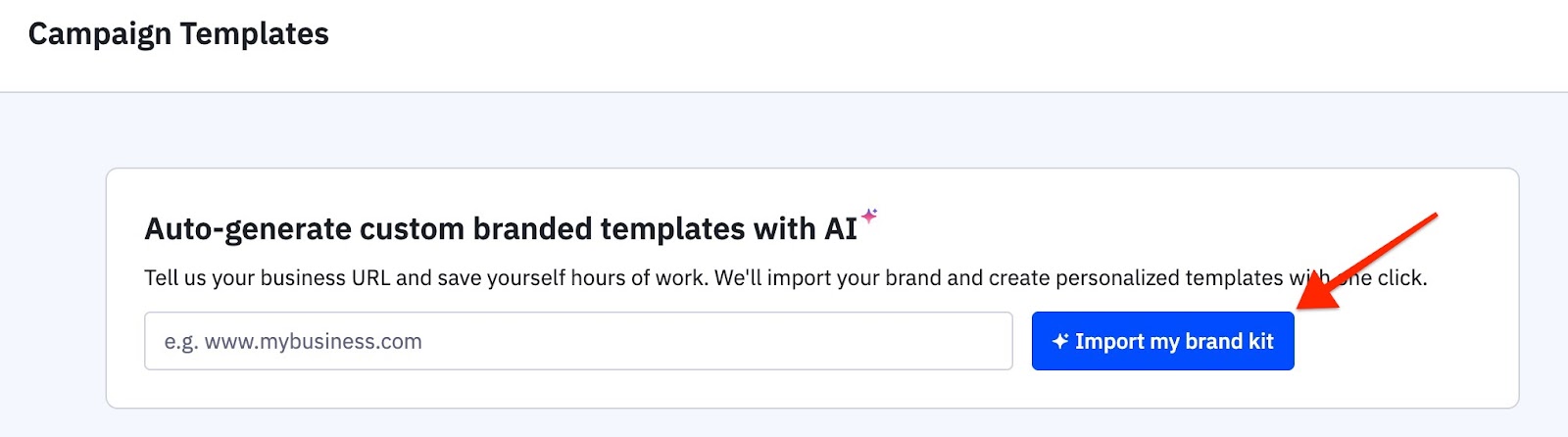Click the sparkle icon inside Import button

pyautogui.click(x=1059, y=341)
